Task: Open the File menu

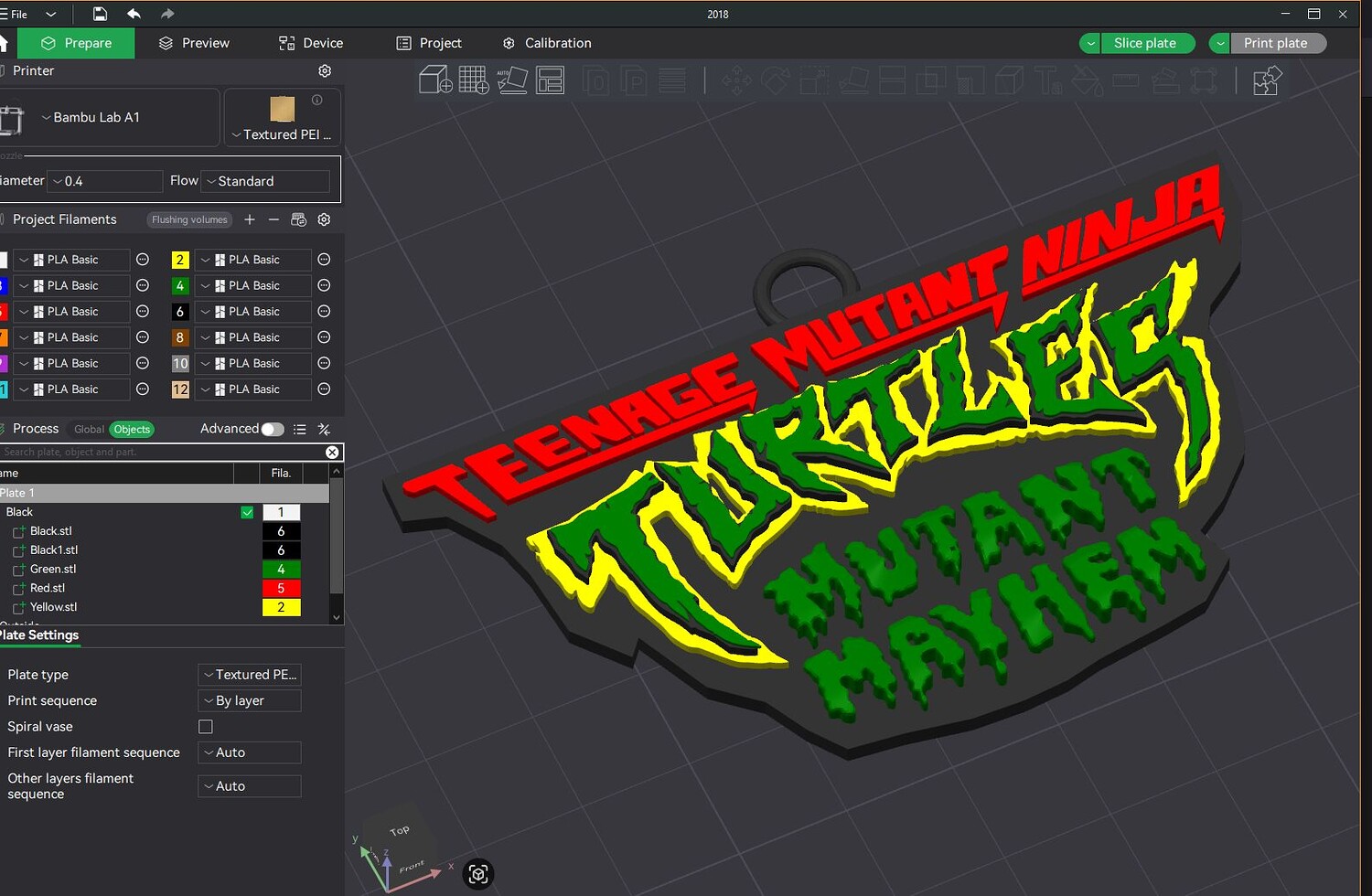Action: (19, 14)
